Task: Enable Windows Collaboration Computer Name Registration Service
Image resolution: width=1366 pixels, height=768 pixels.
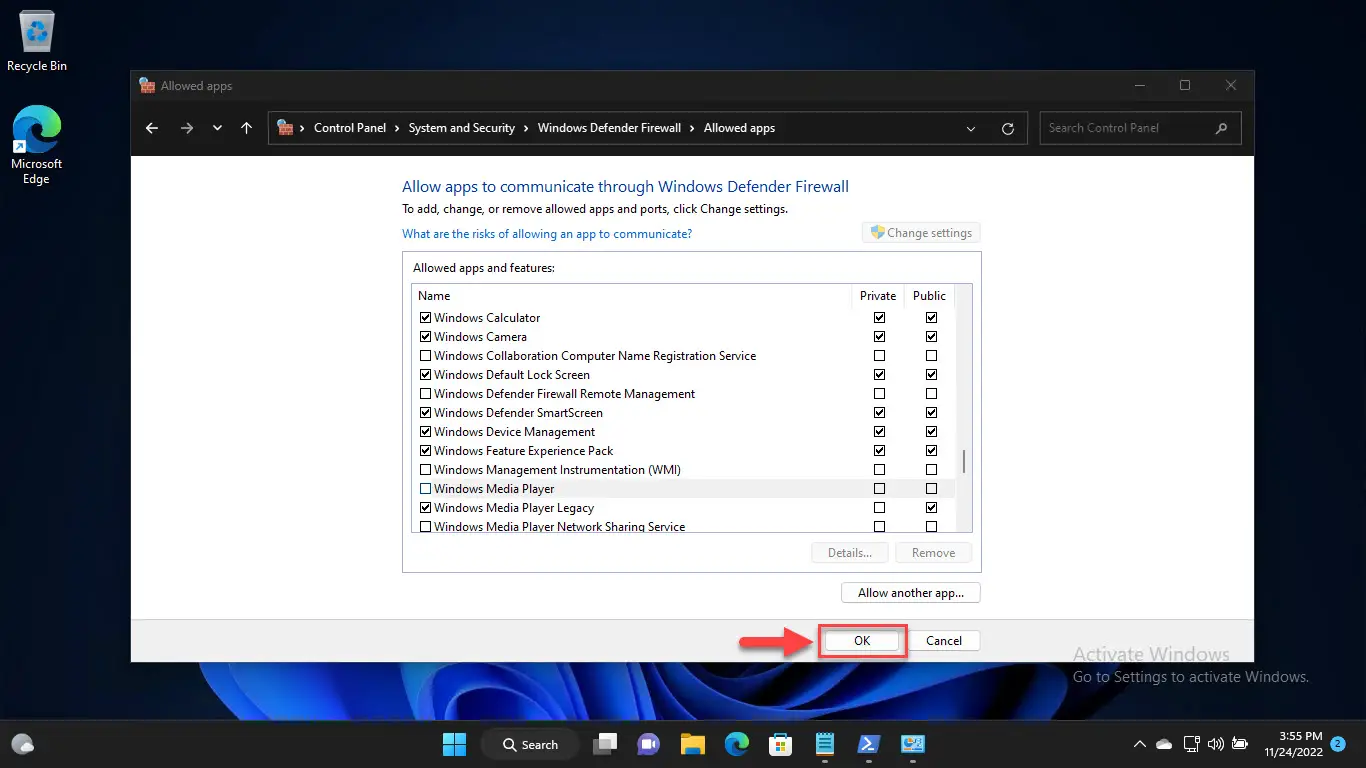Action: coord(425,356)
